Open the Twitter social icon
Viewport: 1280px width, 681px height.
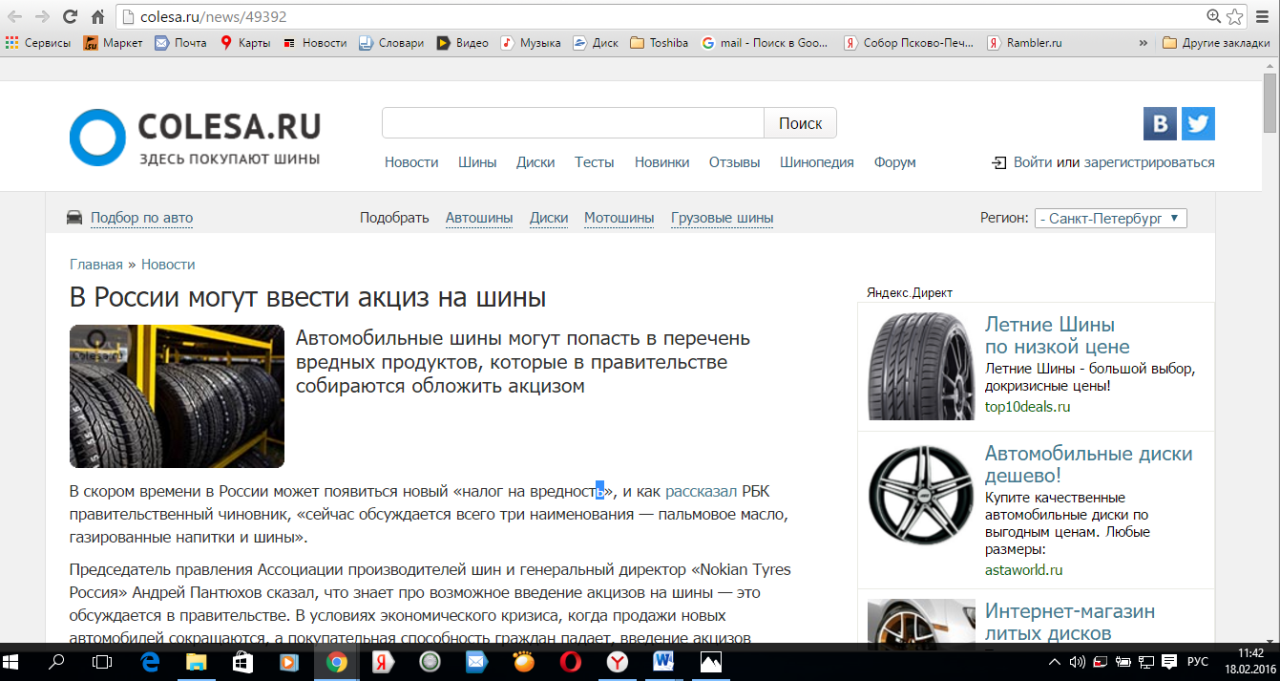(1198, 124)
